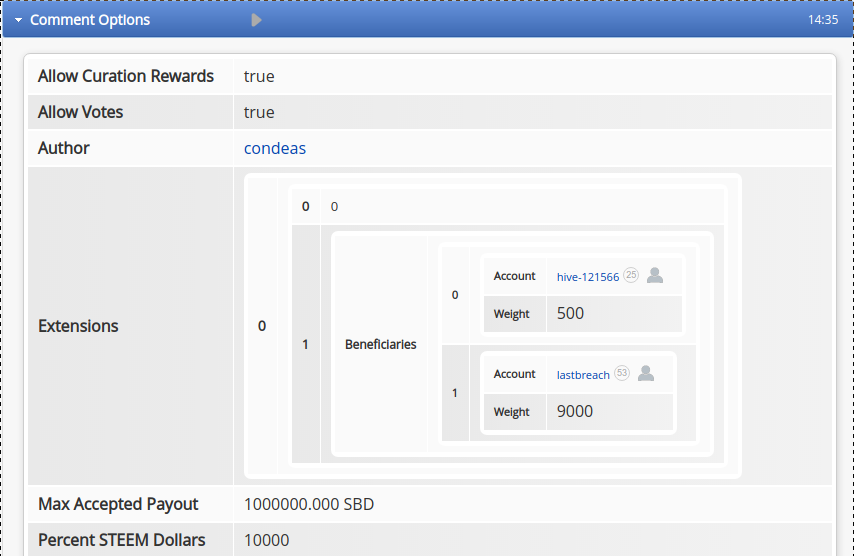Image resolution: width=854 pixels, height=556 pixels.
Task: Click the Comment Options header title
Action: point(90,20)
